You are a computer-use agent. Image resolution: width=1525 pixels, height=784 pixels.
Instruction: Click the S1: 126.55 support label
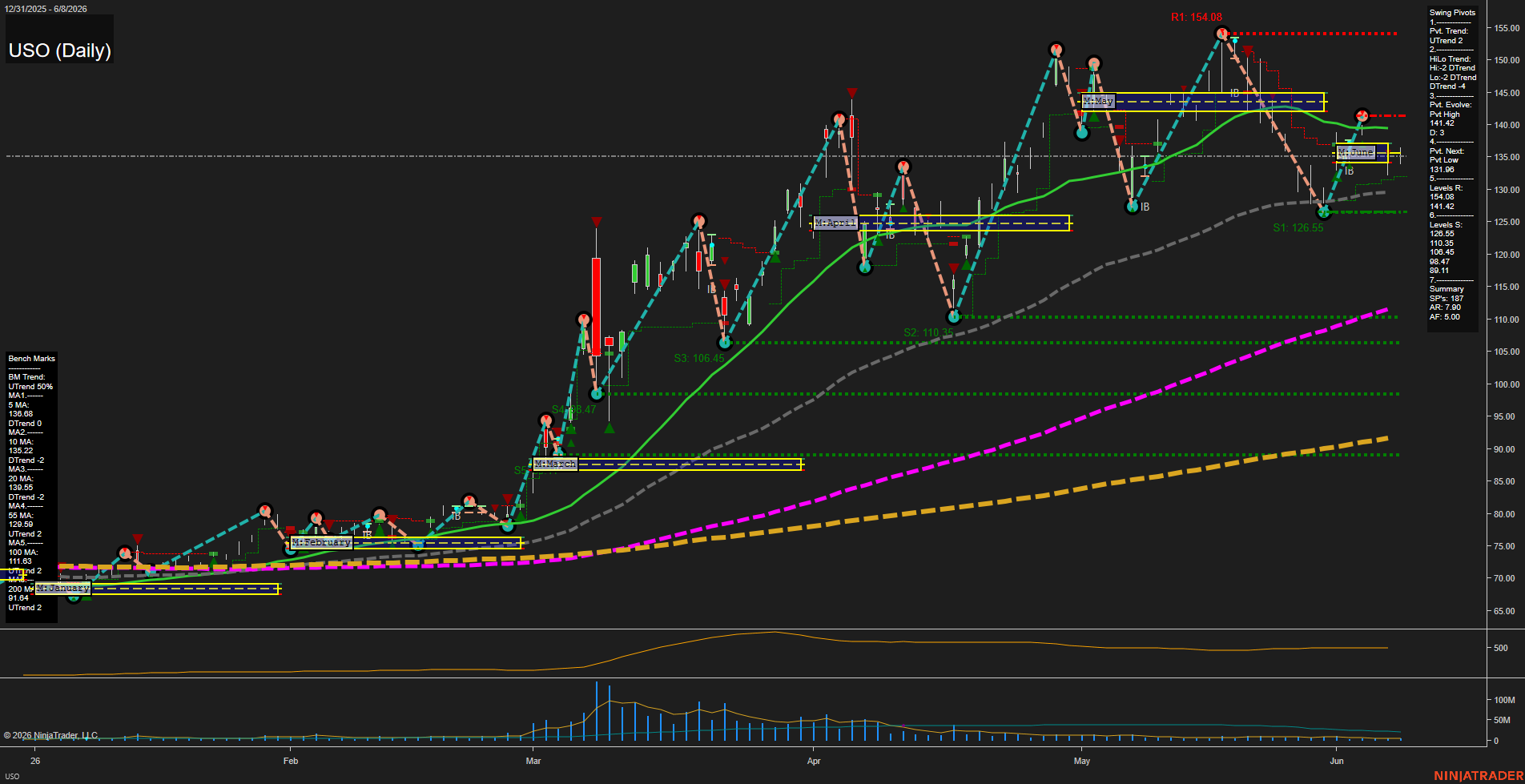1298,228
